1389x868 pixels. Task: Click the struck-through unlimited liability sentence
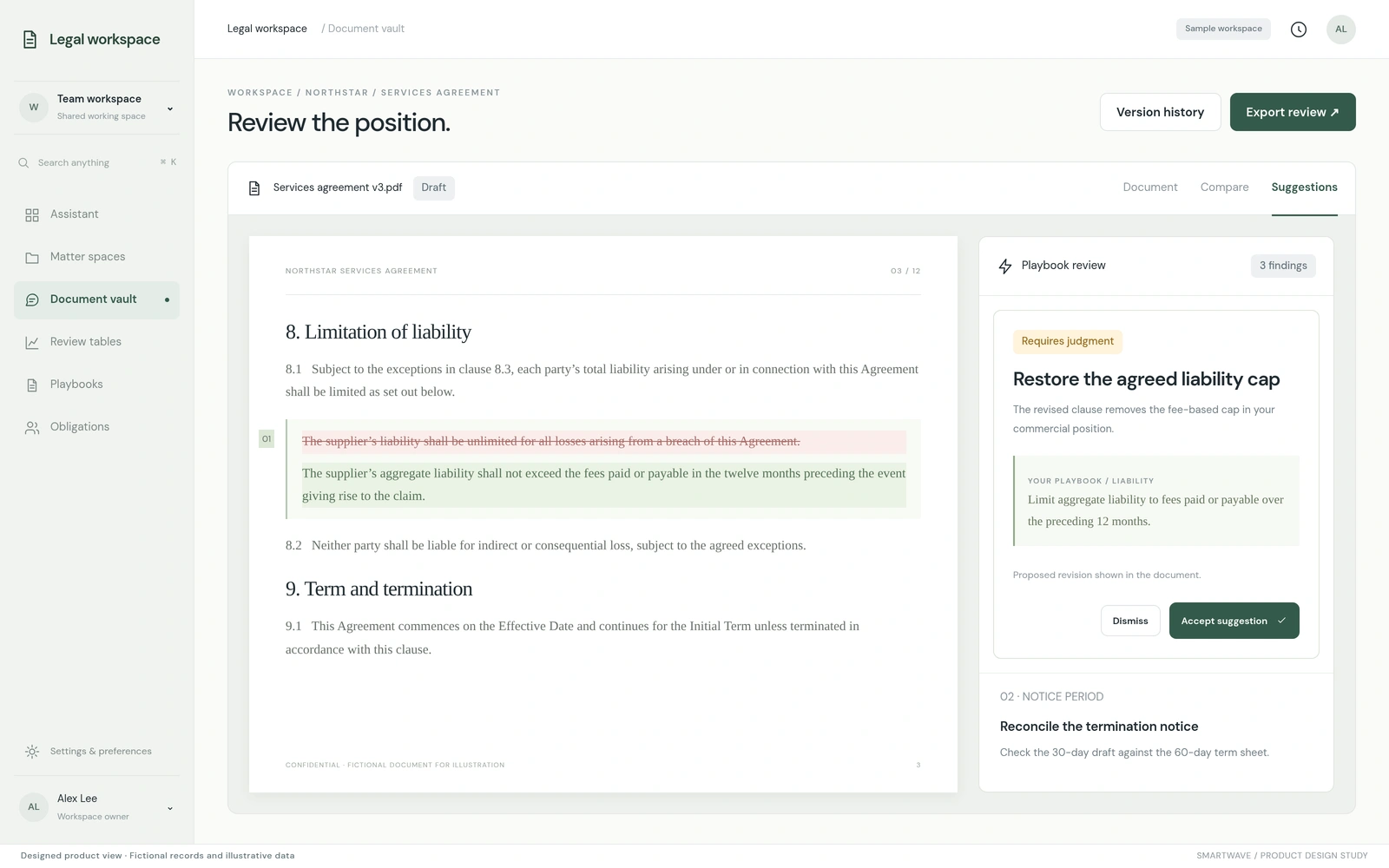click(x=551, y=441)
